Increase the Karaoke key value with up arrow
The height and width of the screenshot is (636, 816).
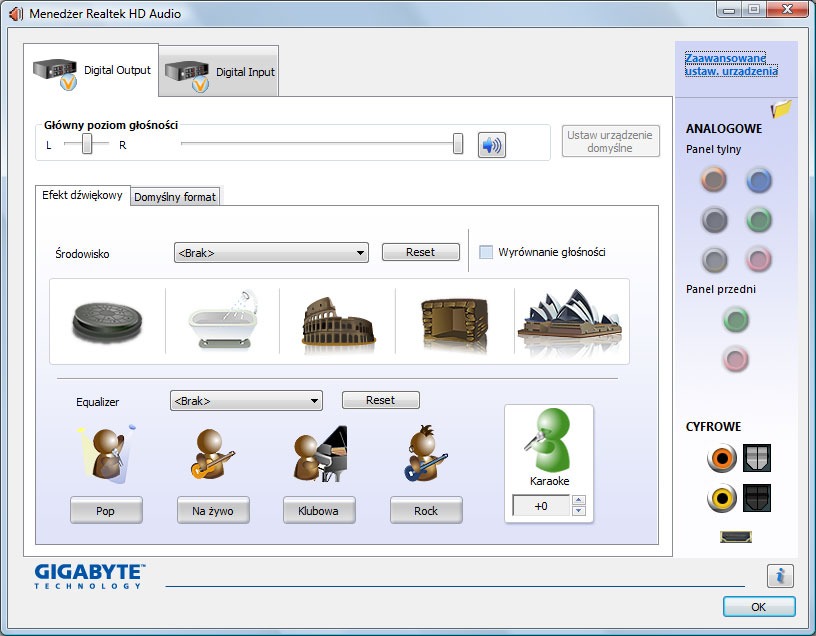pyautogui.click(x=578, y=500)
